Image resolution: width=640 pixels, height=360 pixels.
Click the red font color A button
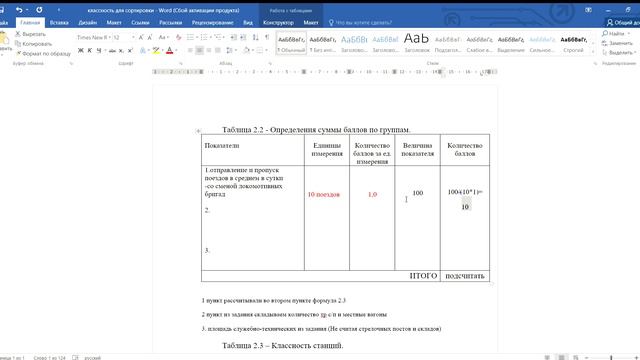click(169, 50)
